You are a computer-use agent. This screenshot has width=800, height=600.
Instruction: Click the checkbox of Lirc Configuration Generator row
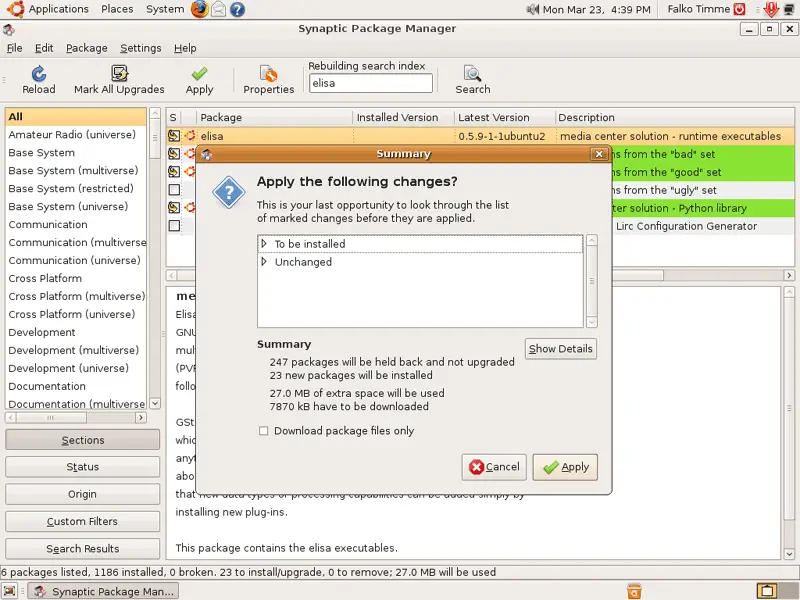pos(174,226)
